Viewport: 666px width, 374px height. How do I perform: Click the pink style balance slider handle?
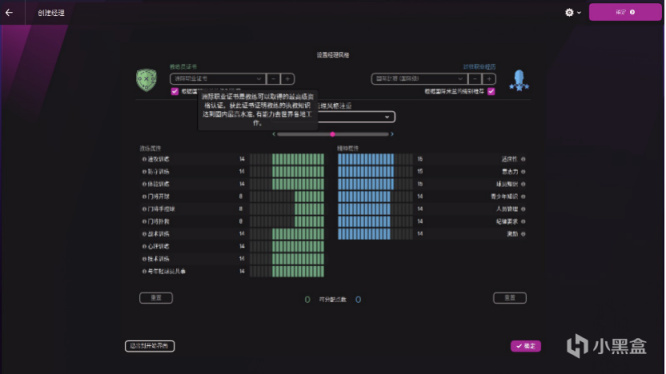tap(333, 134)
